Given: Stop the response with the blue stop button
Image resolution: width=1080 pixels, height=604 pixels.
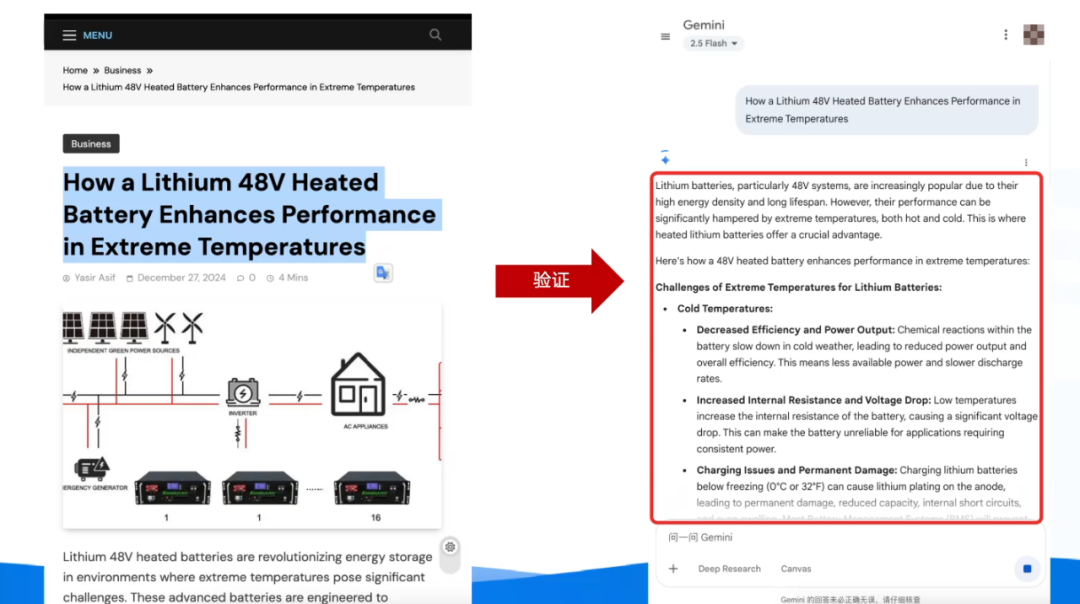Looking at the screenshot, I should pos(1027,569).
